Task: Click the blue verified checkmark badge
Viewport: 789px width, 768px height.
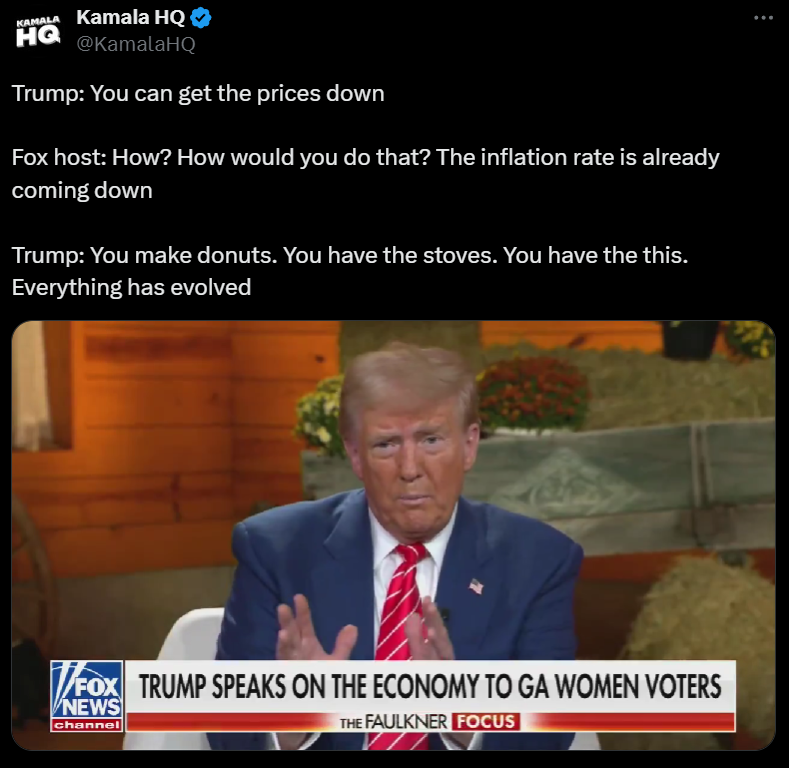Action: click(201, 18)
